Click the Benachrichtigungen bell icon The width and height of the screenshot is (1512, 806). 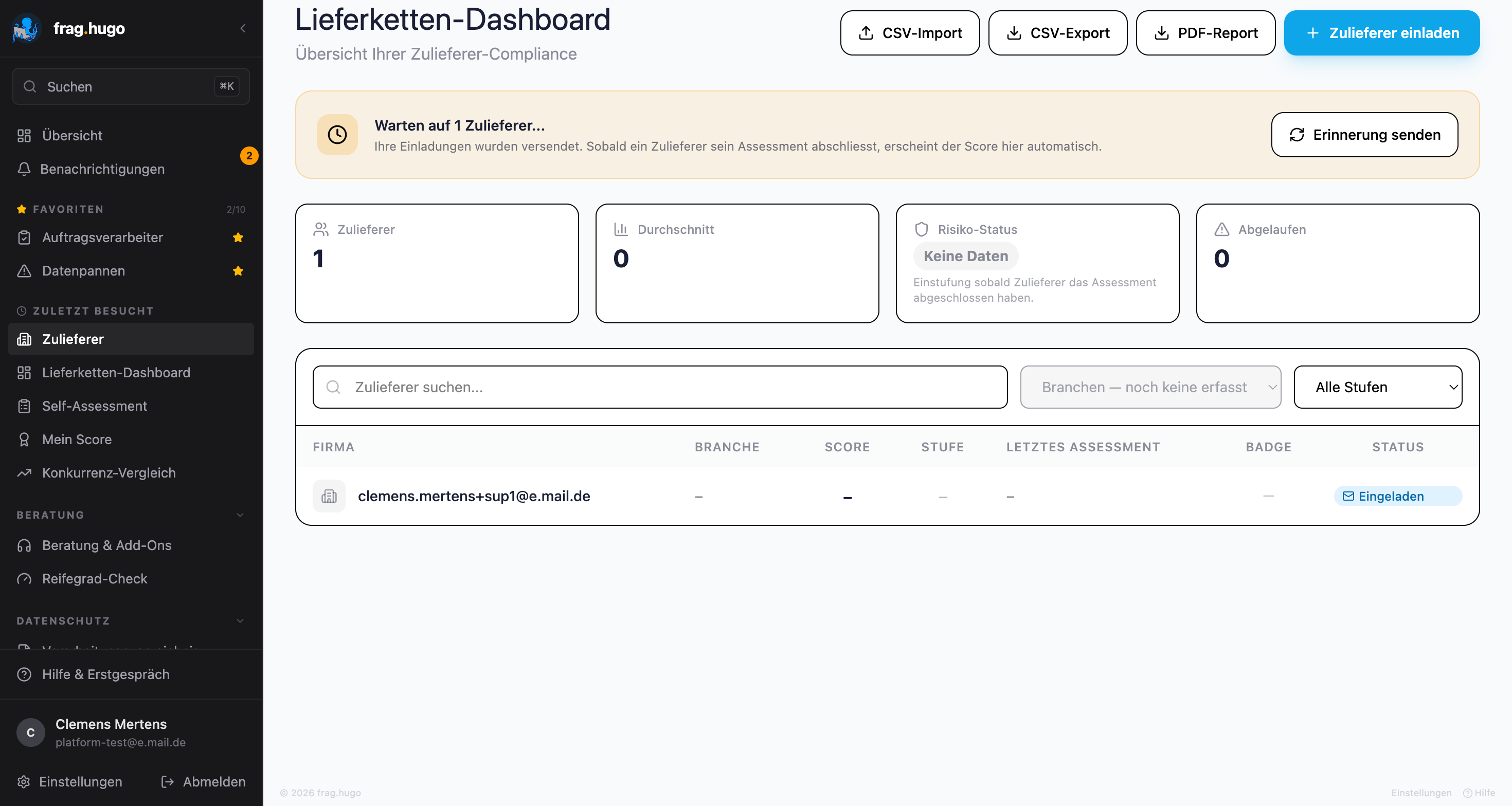(24, 169)
